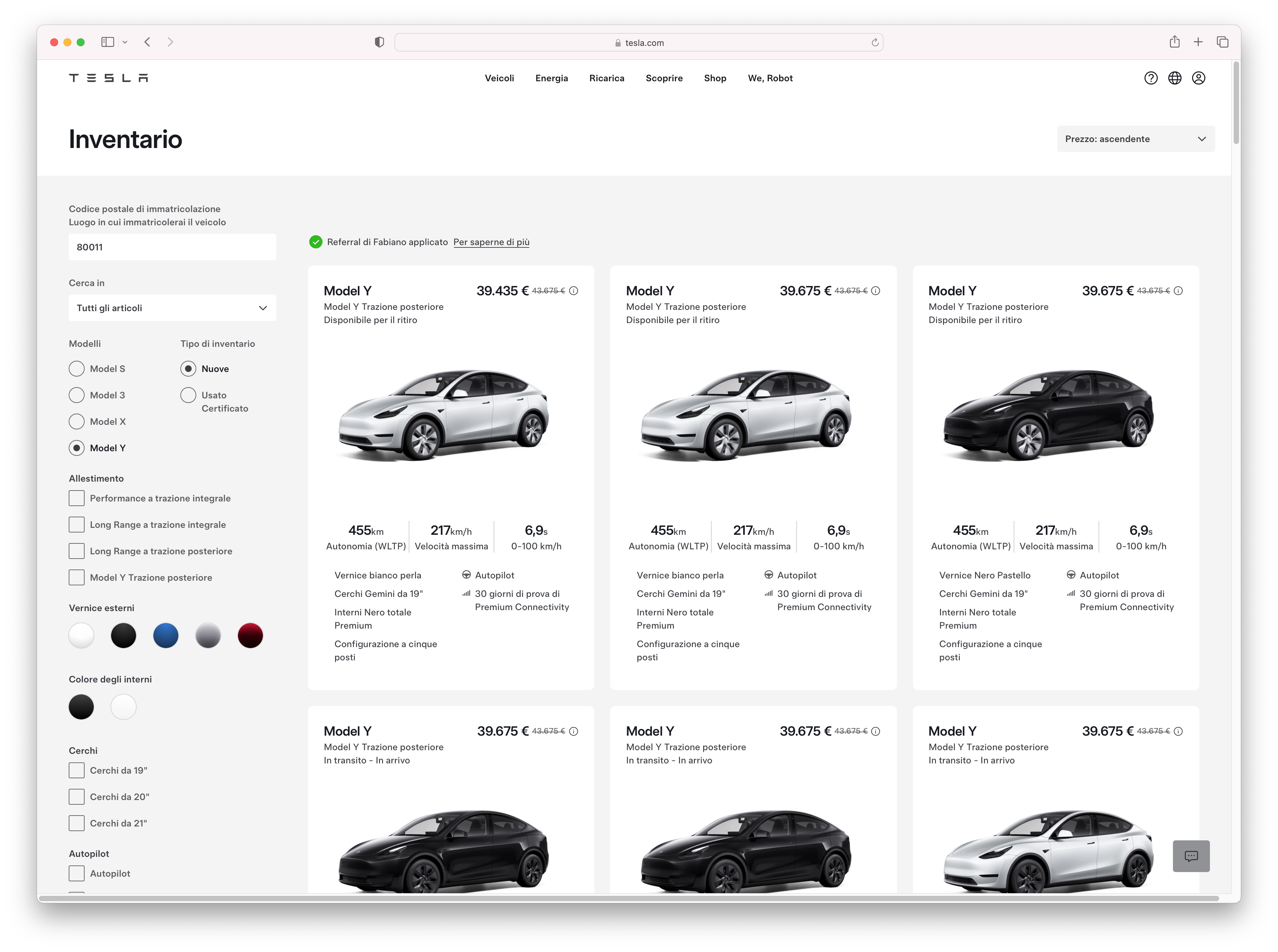Open the help question mark icon
1278x952 pixels.
click(x=1150, y=78)
